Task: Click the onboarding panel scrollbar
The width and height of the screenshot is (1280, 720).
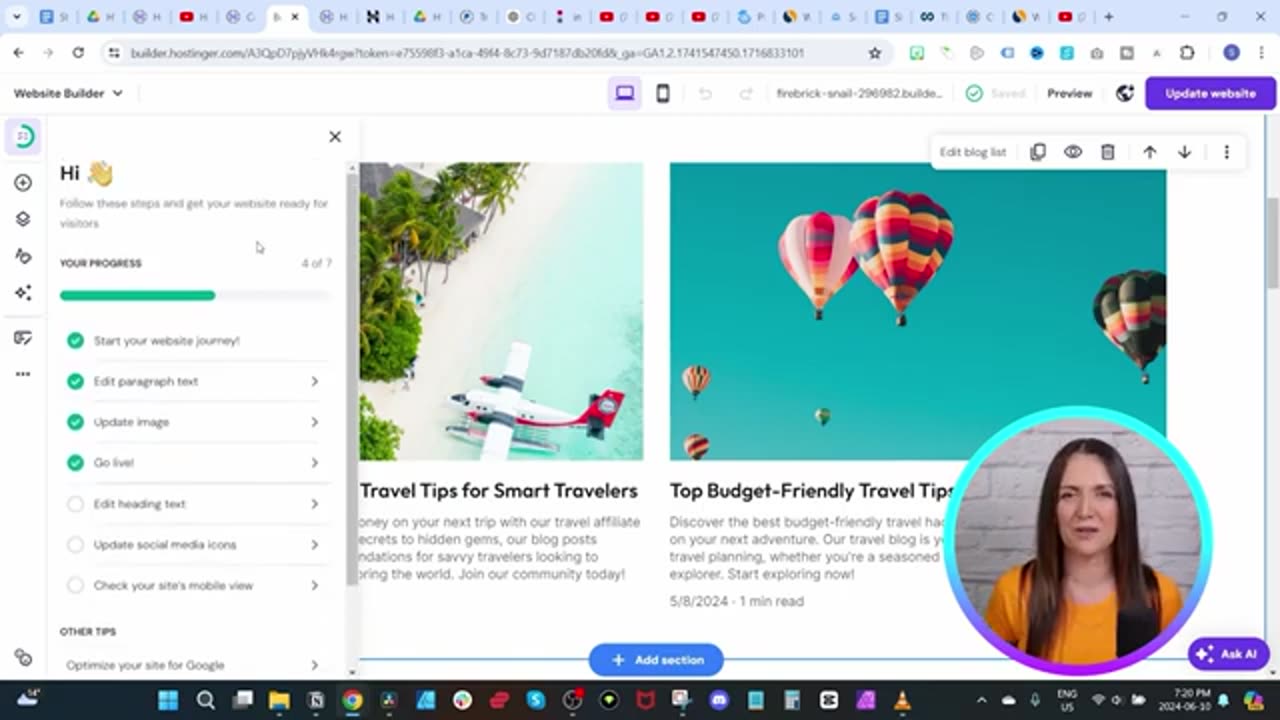Action: (x=352, y=380)
